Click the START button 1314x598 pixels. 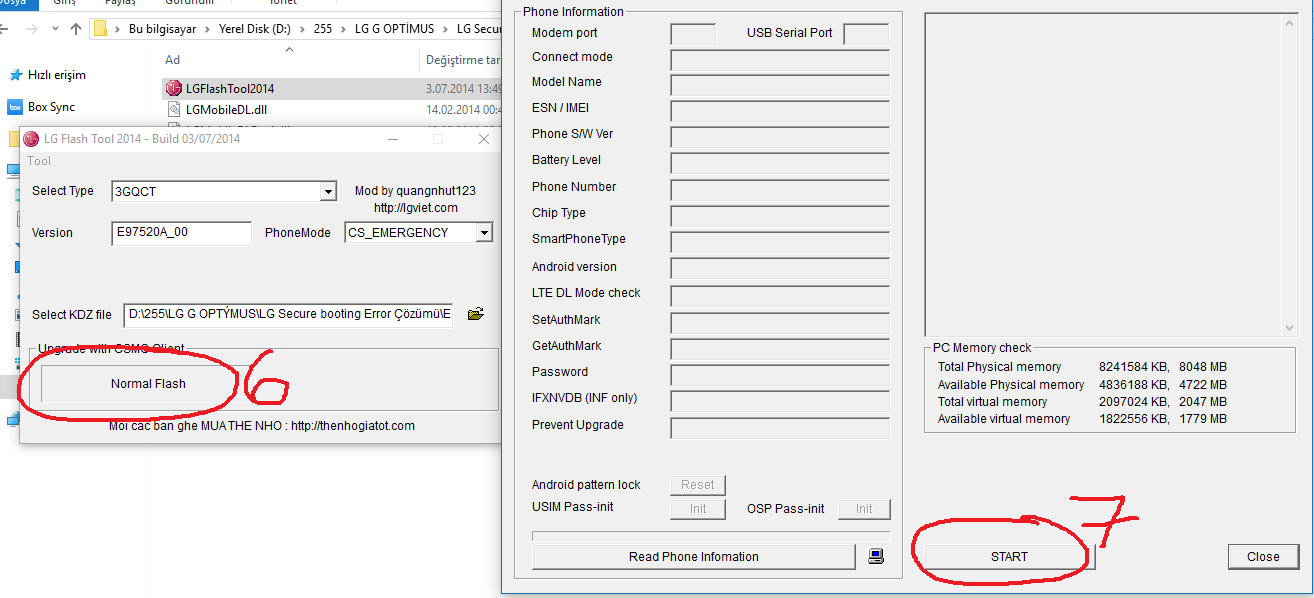click(x=1009, y=557)
